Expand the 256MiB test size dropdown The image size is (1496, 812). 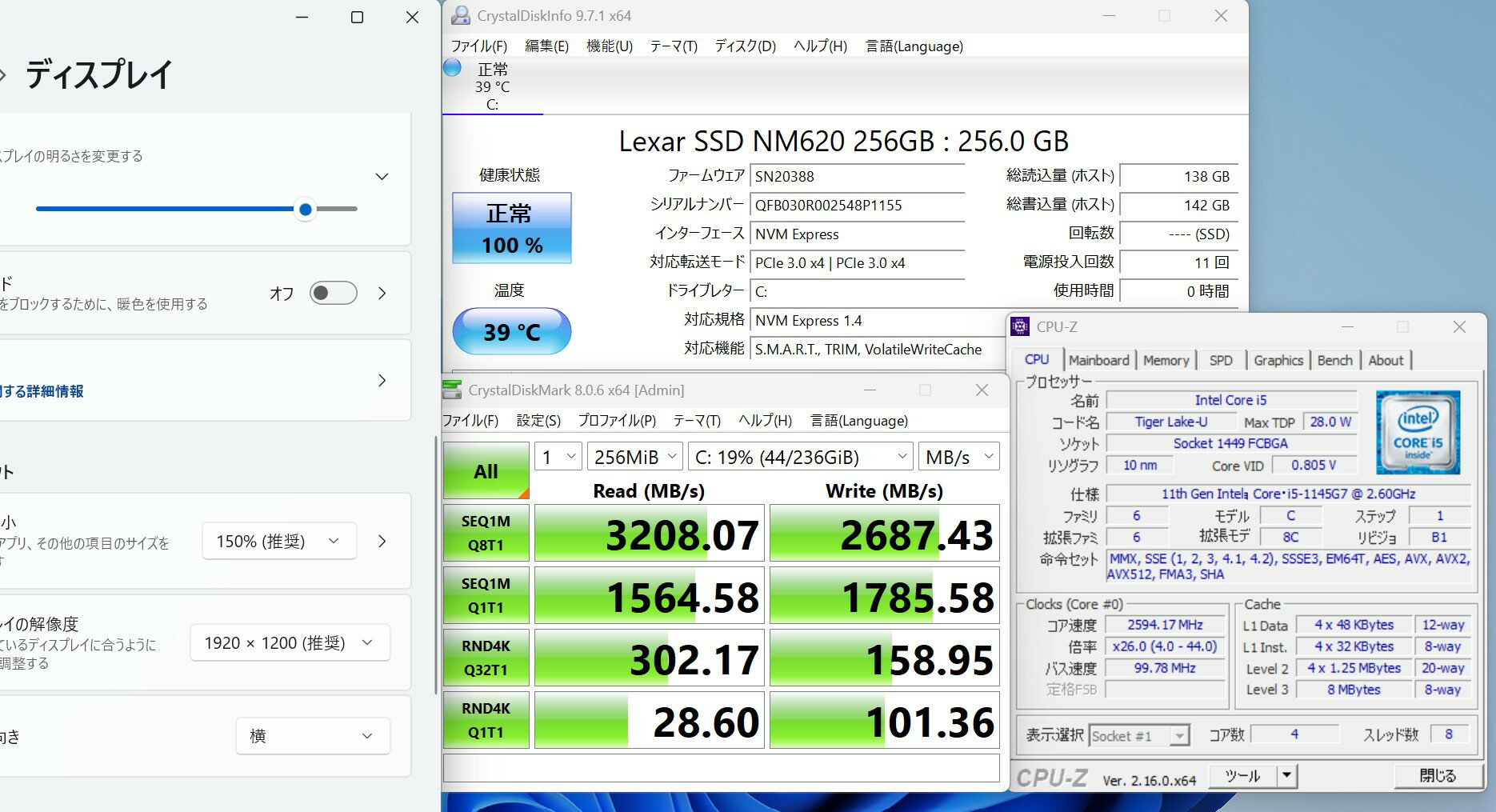tap(635, 457)
